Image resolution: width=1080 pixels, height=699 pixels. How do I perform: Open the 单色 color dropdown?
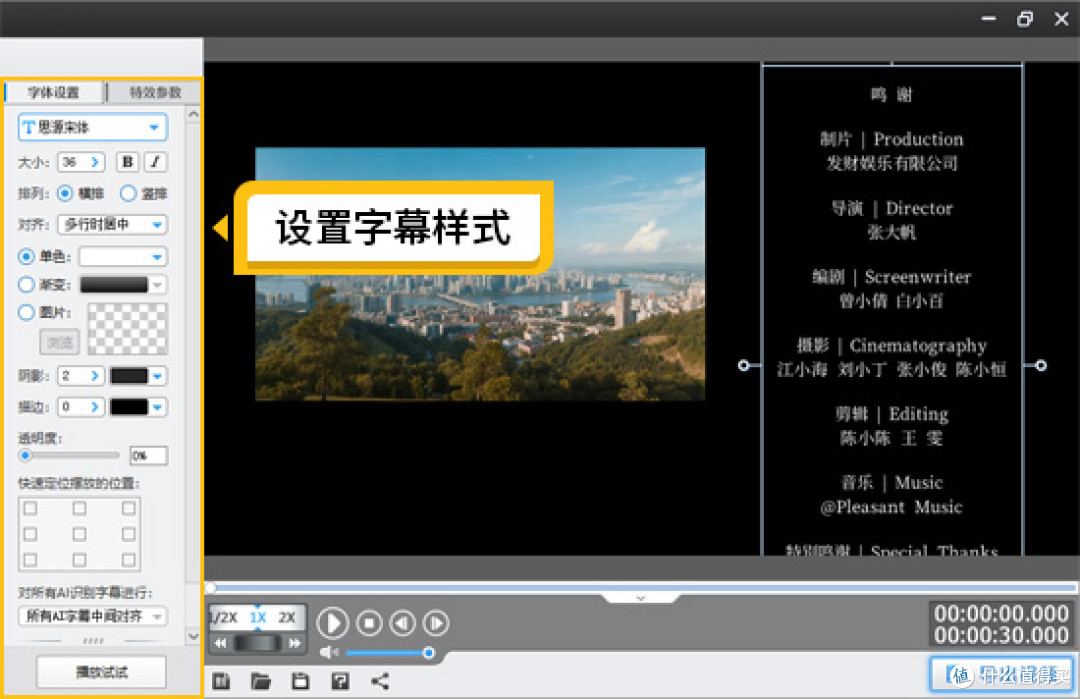pyautogui.click(x=123, y=257)
